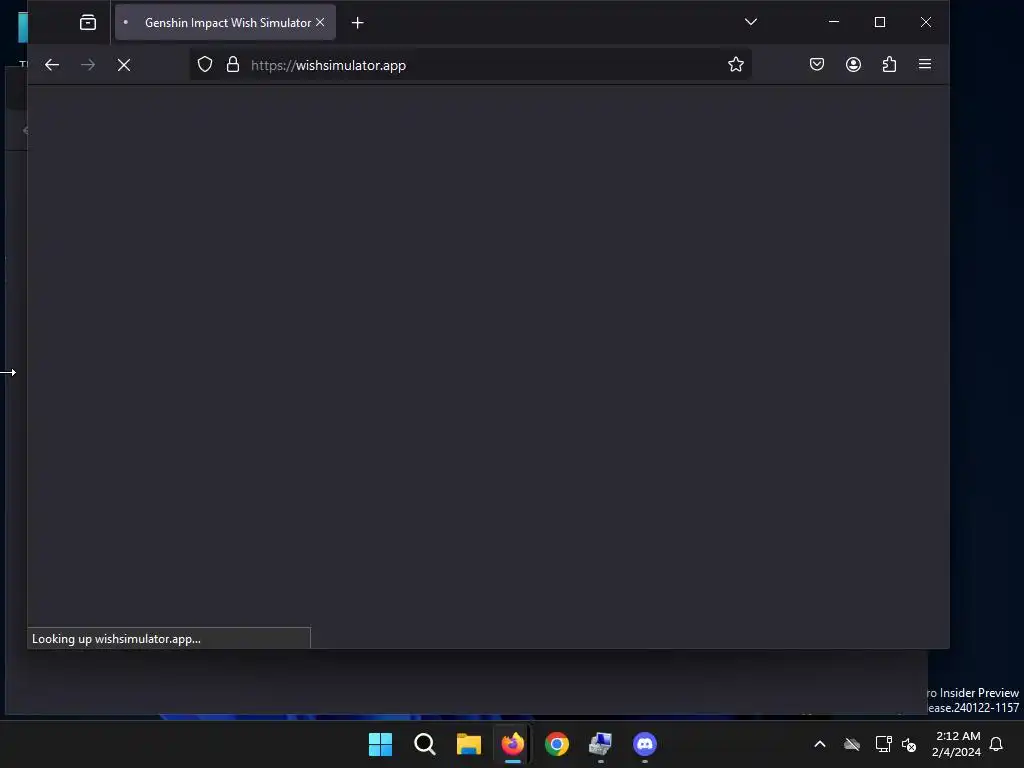Viewport: 1024px width, 768px height.
Task: Click the OneDrive cloud tray icon
Action: (852, 744)
